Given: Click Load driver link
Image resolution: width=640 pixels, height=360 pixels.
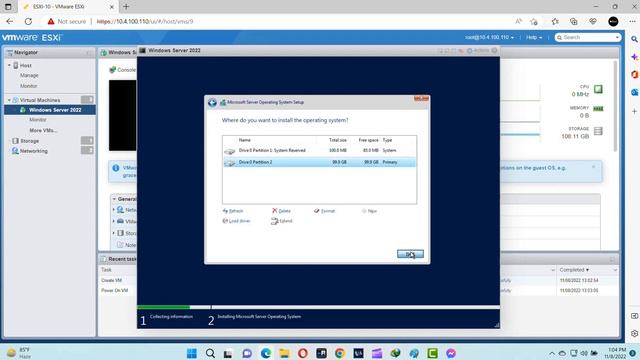Looking at the screenshot, I should pyautogui.click(x=236, y=221).
